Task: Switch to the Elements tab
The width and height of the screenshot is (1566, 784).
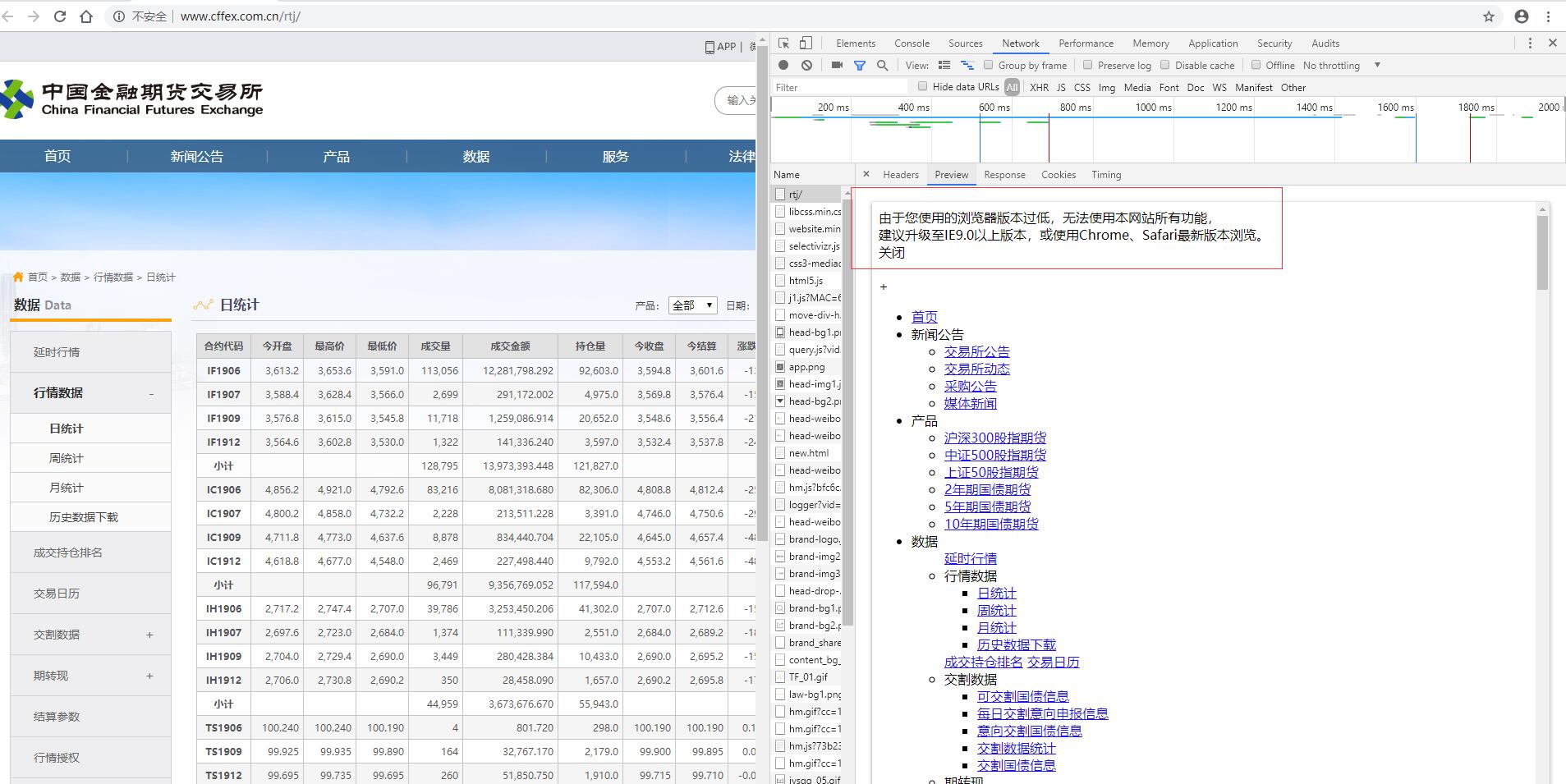Action: [856, 44]
